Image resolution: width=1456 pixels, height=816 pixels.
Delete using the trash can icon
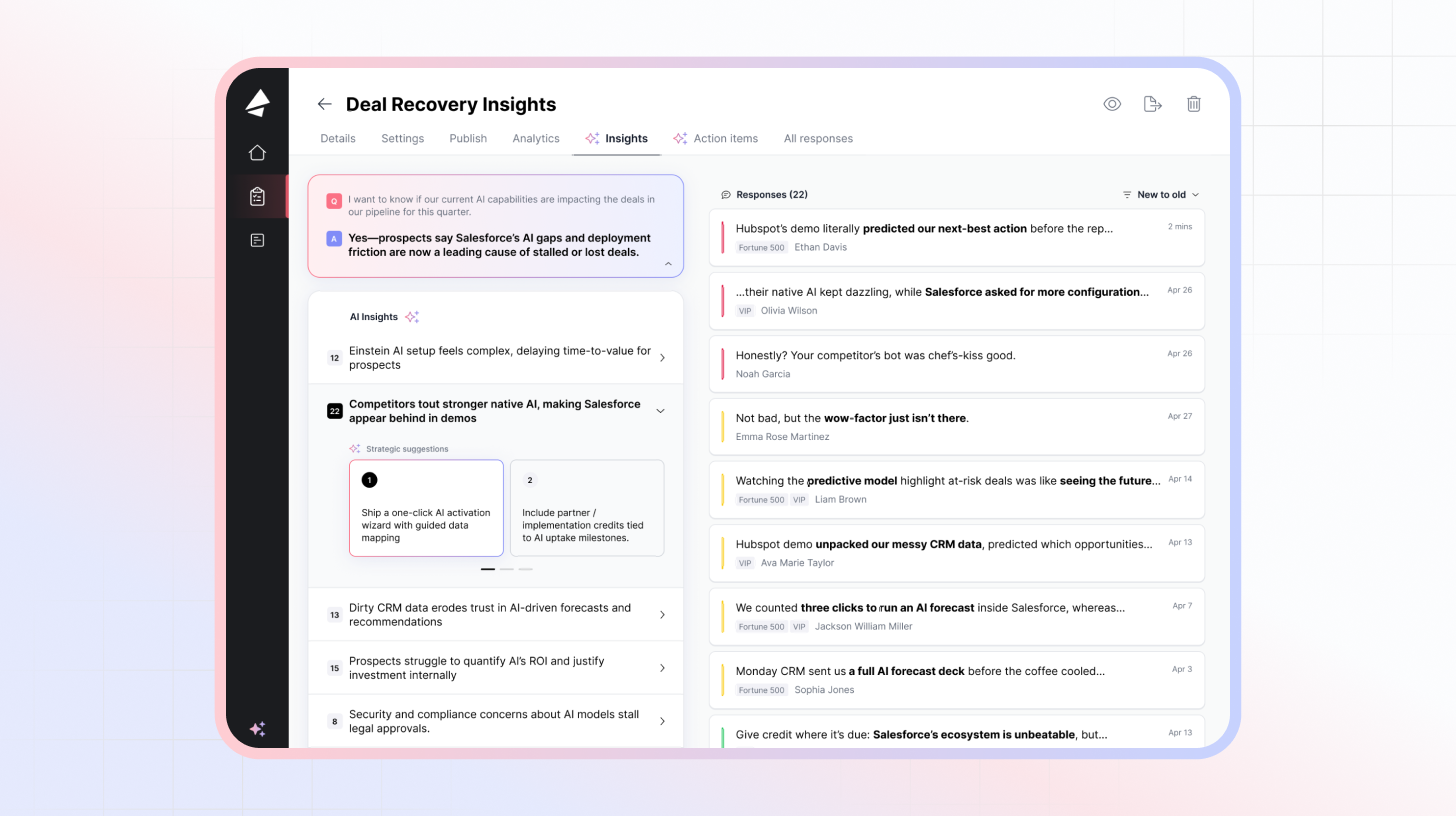pyautogui.click(x=1193, y=104)
